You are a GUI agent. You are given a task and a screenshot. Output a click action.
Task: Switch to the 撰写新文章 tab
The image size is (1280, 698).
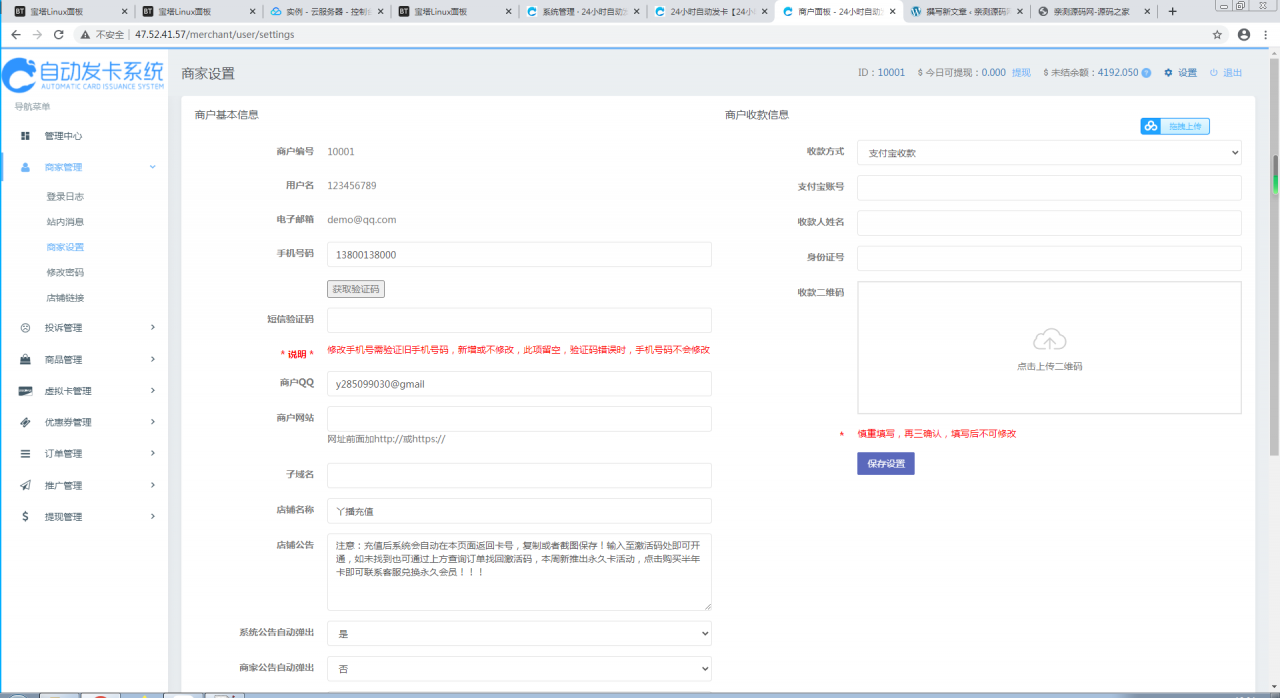click(967, 11)
